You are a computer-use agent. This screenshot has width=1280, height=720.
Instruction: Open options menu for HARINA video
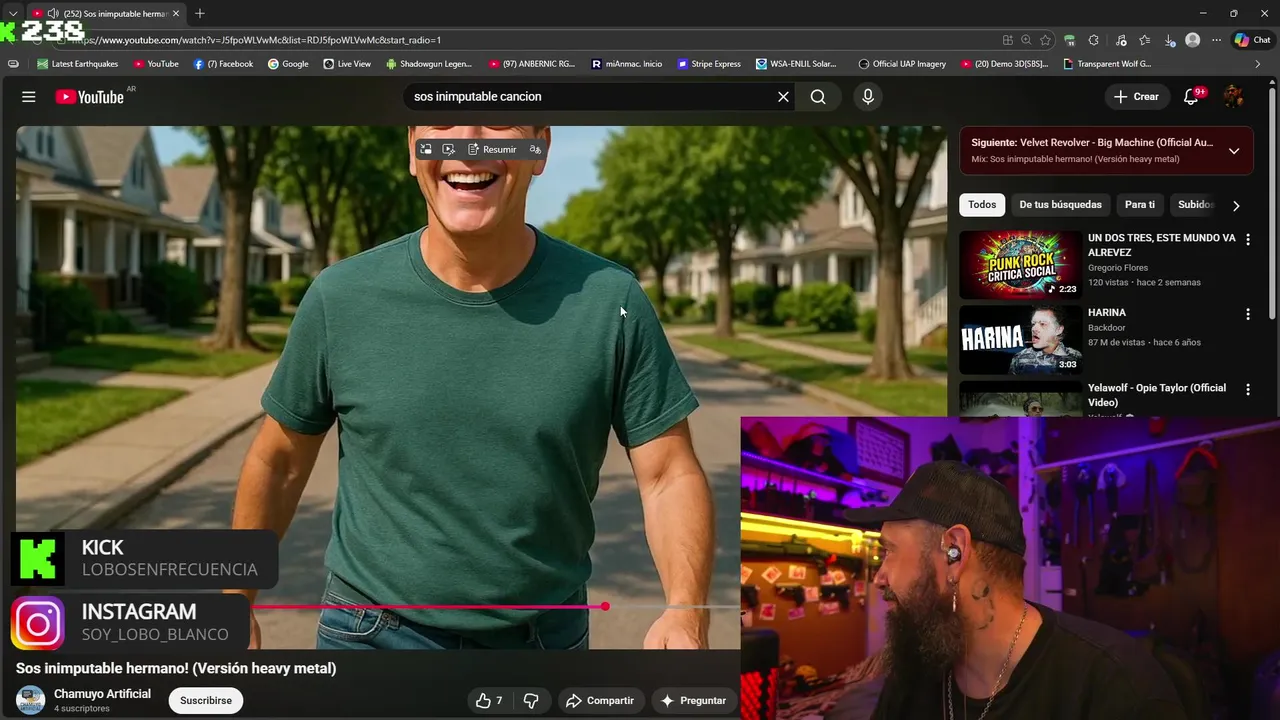(x=1247, y=314)
